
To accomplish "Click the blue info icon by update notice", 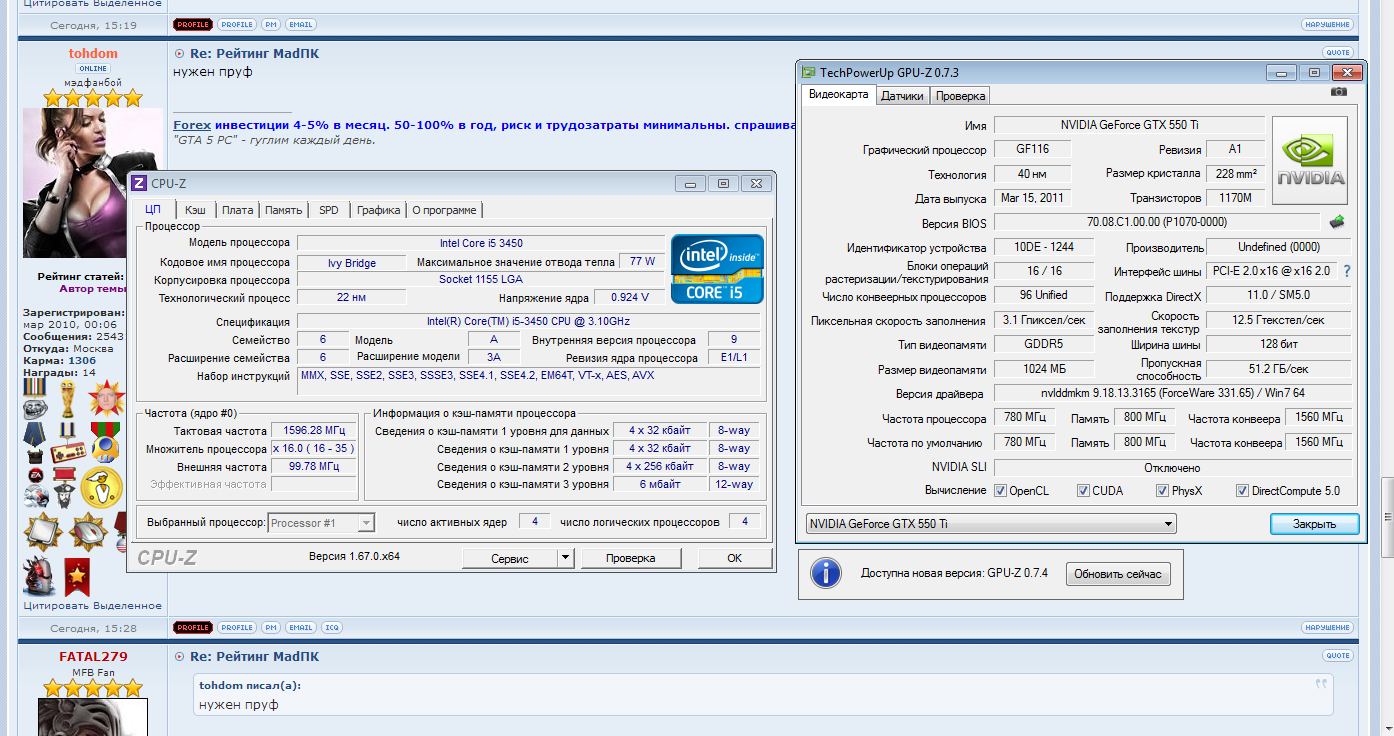I will pos(825,574).
